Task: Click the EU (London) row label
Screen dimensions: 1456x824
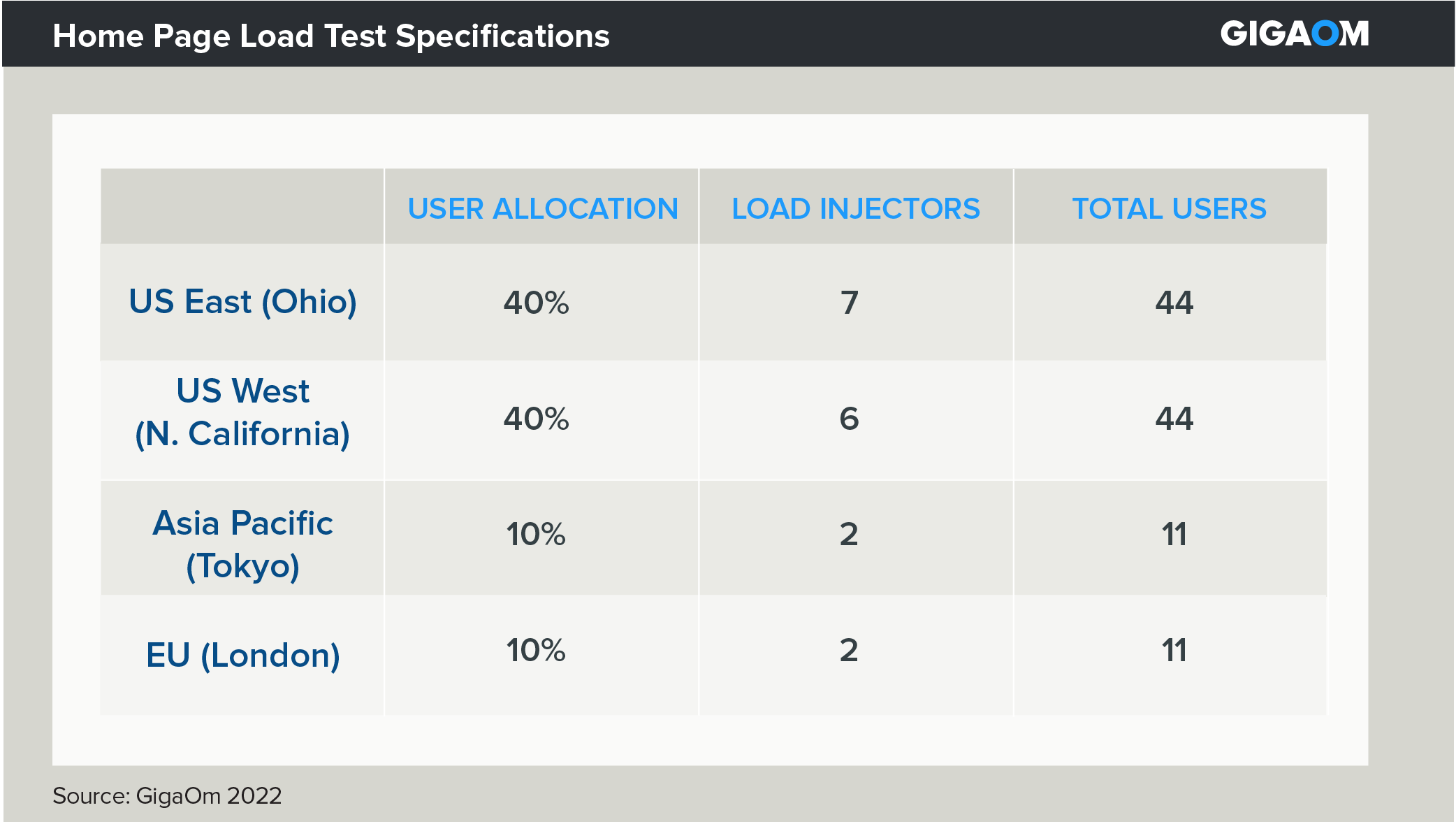Action: click(x=242, y=656)
